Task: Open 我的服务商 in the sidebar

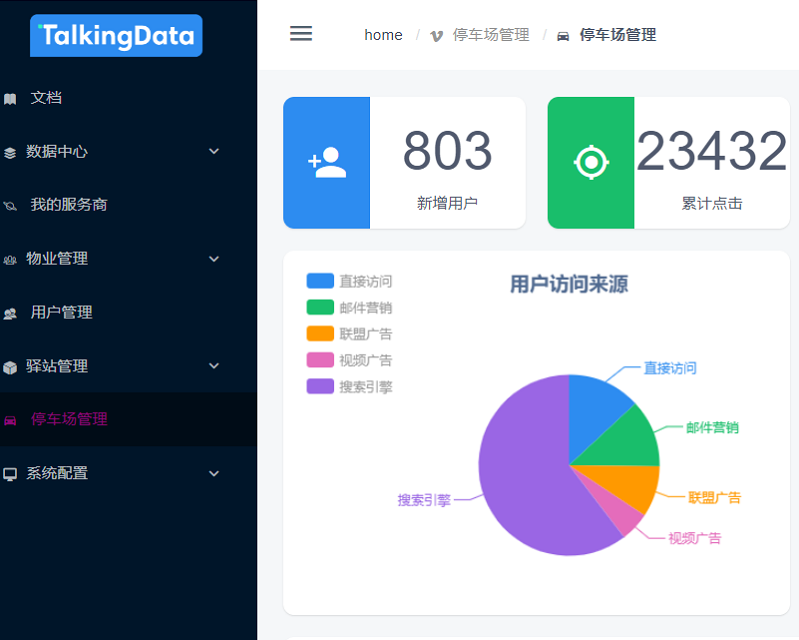Action: (69, 205)
